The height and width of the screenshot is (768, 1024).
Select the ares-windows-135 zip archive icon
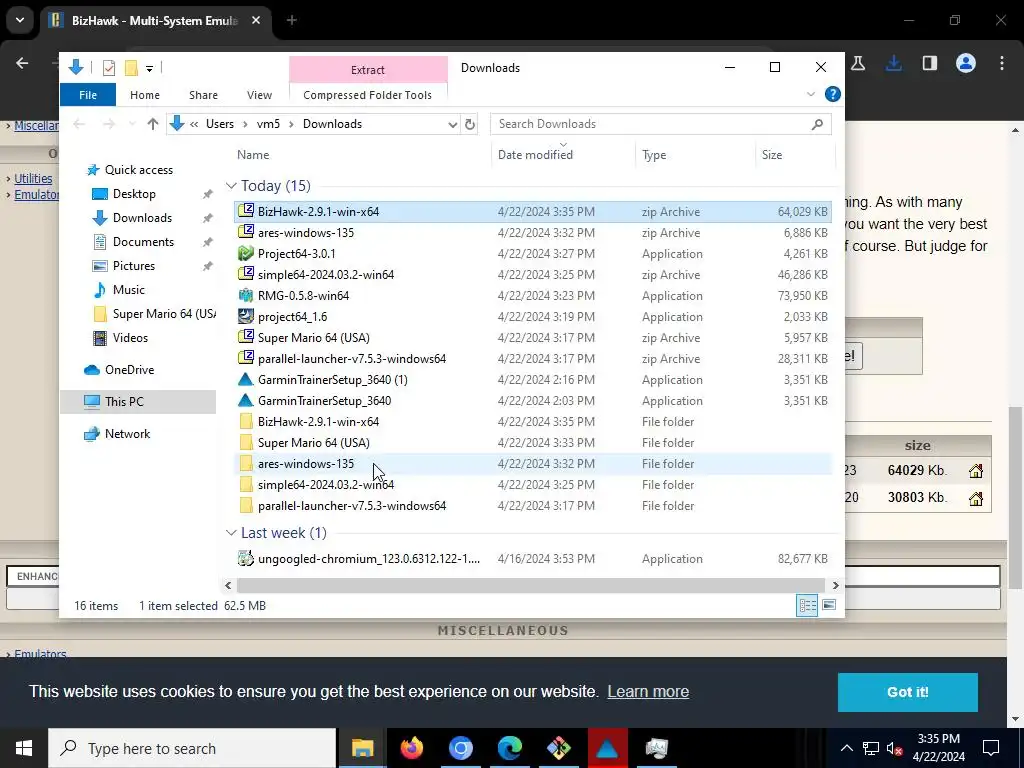(246, 232)
